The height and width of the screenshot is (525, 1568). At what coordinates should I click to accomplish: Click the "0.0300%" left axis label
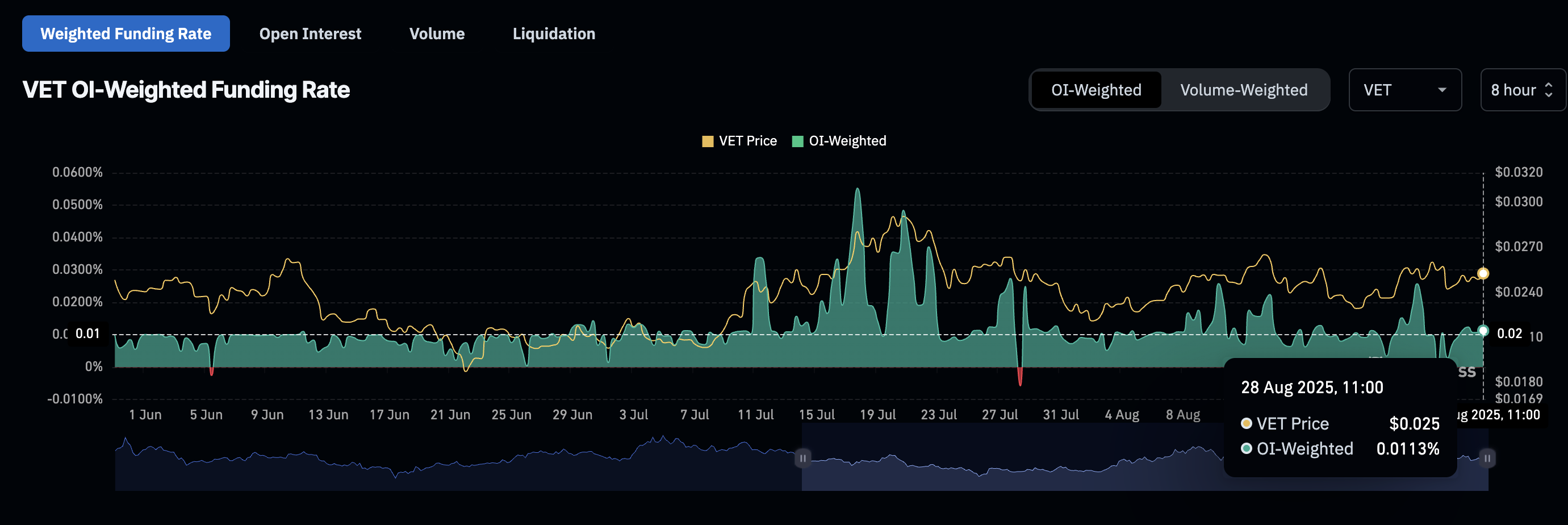click(x=77, y=269)
